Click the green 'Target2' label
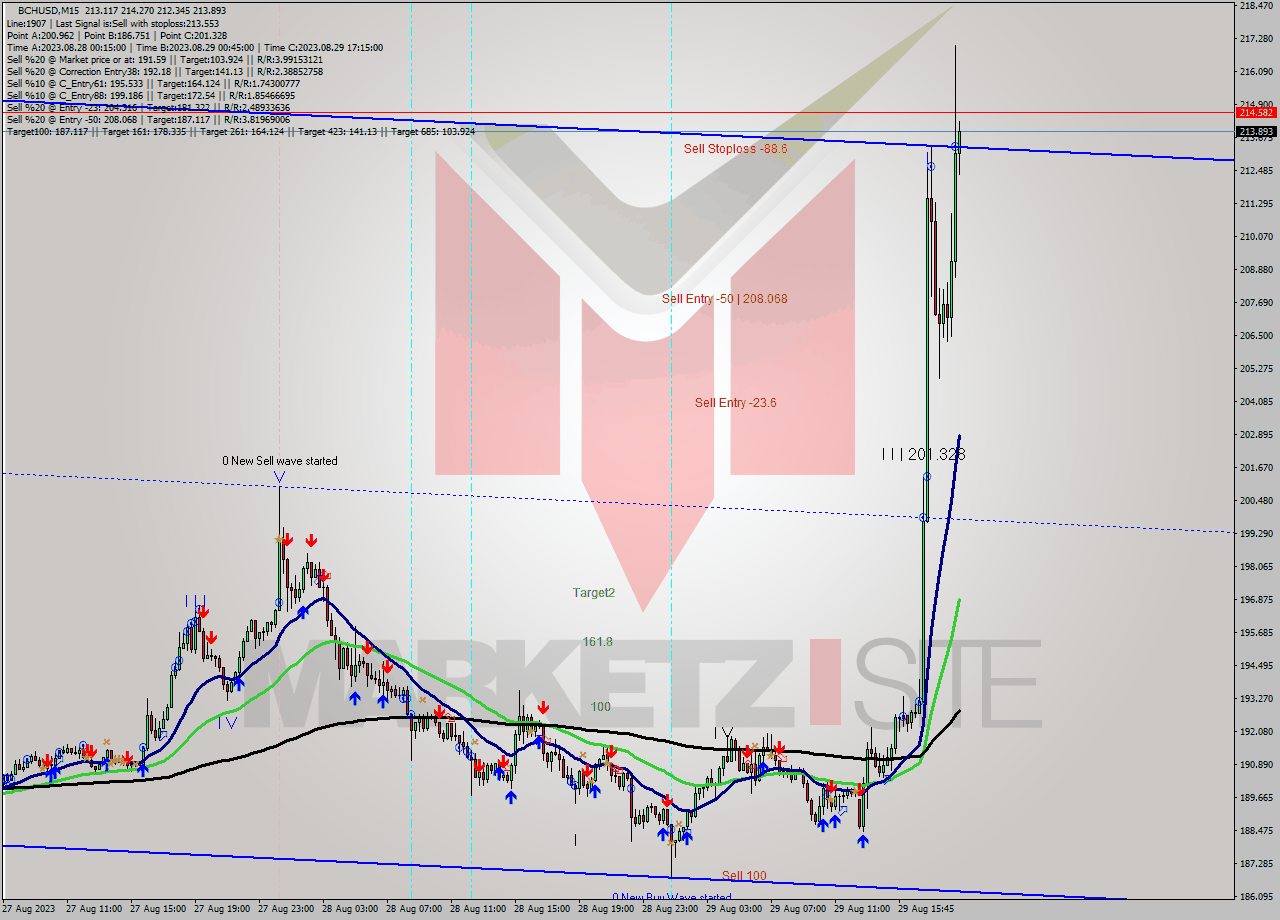The height and width of the screenshot is (920, 1280). [x=593, y=593]
